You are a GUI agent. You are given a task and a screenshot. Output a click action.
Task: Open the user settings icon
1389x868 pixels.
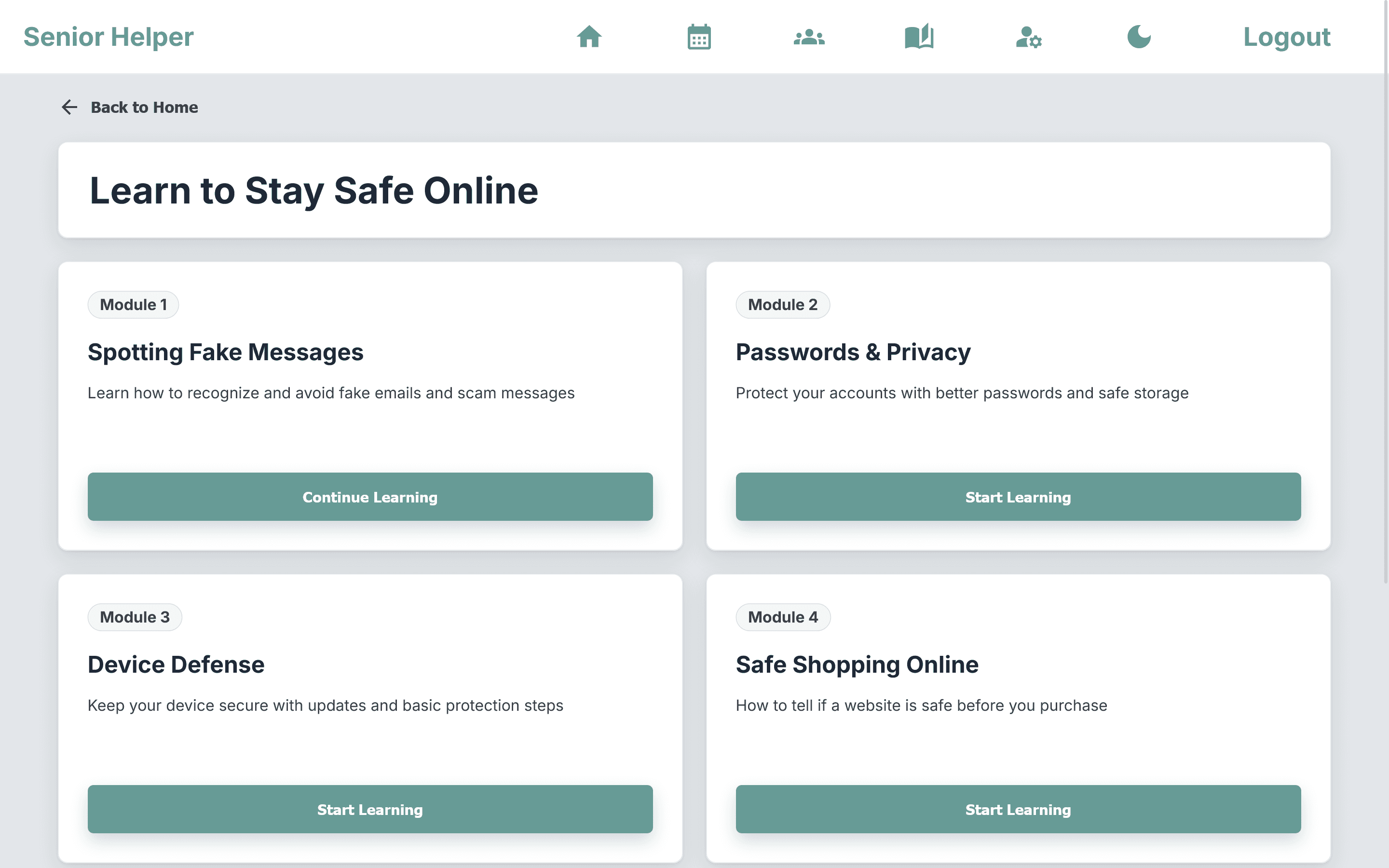click(1029, 37)
